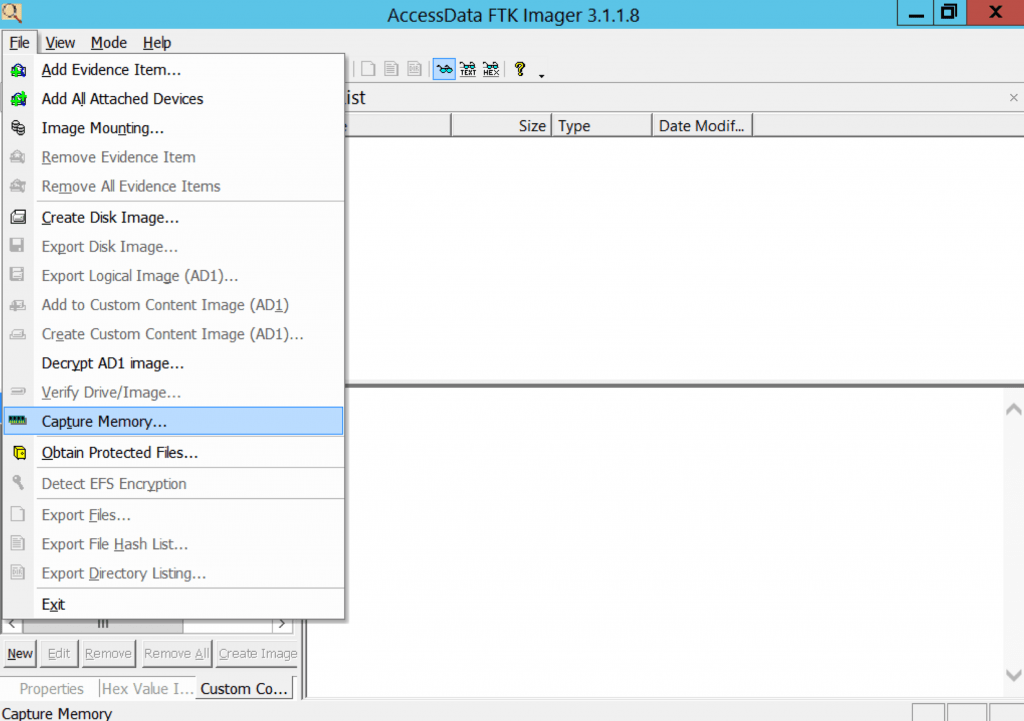Click the status bar 'Capture Memory' text
The image size is (1024, 721).
click(57, 713)
